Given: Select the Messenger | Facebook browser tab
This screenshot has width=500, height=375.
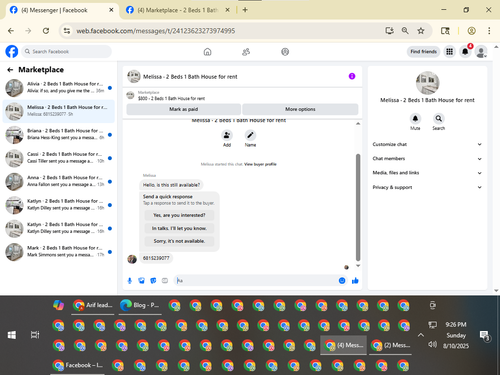Looking at the screenshot, I should tap(62, 10).
